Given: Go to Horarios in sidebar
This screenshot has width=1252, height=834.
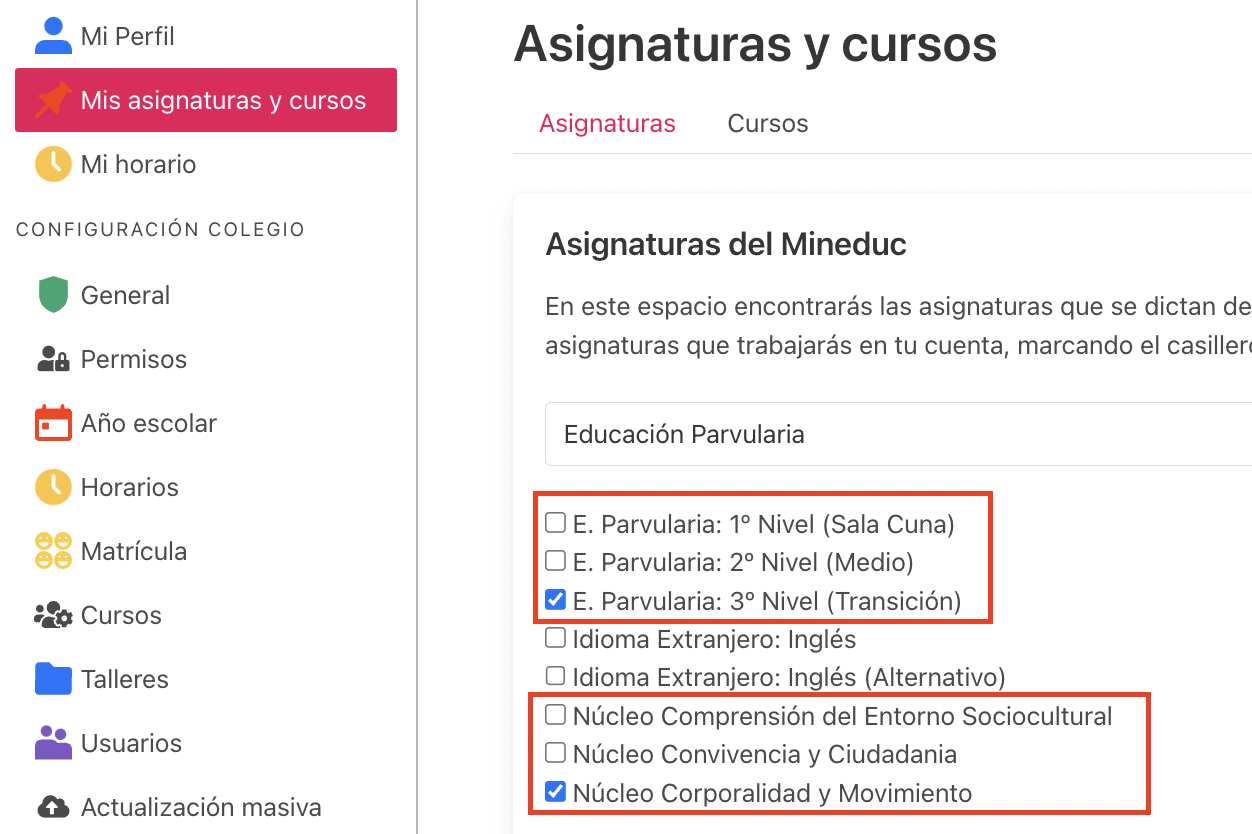Looking at the screenshot, I should [x=129, y=487].
